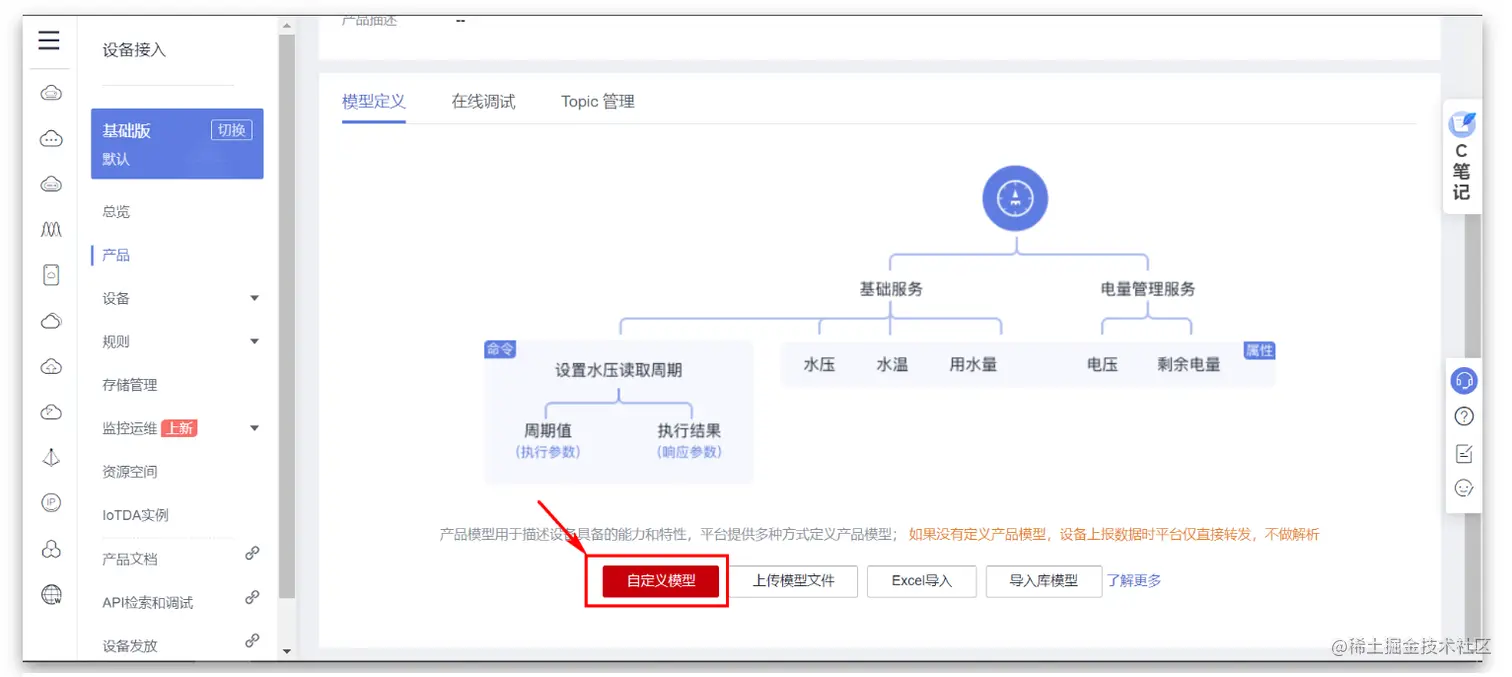Click the Excel导入 button
The image size is (1512, 677).
(921, 581)
